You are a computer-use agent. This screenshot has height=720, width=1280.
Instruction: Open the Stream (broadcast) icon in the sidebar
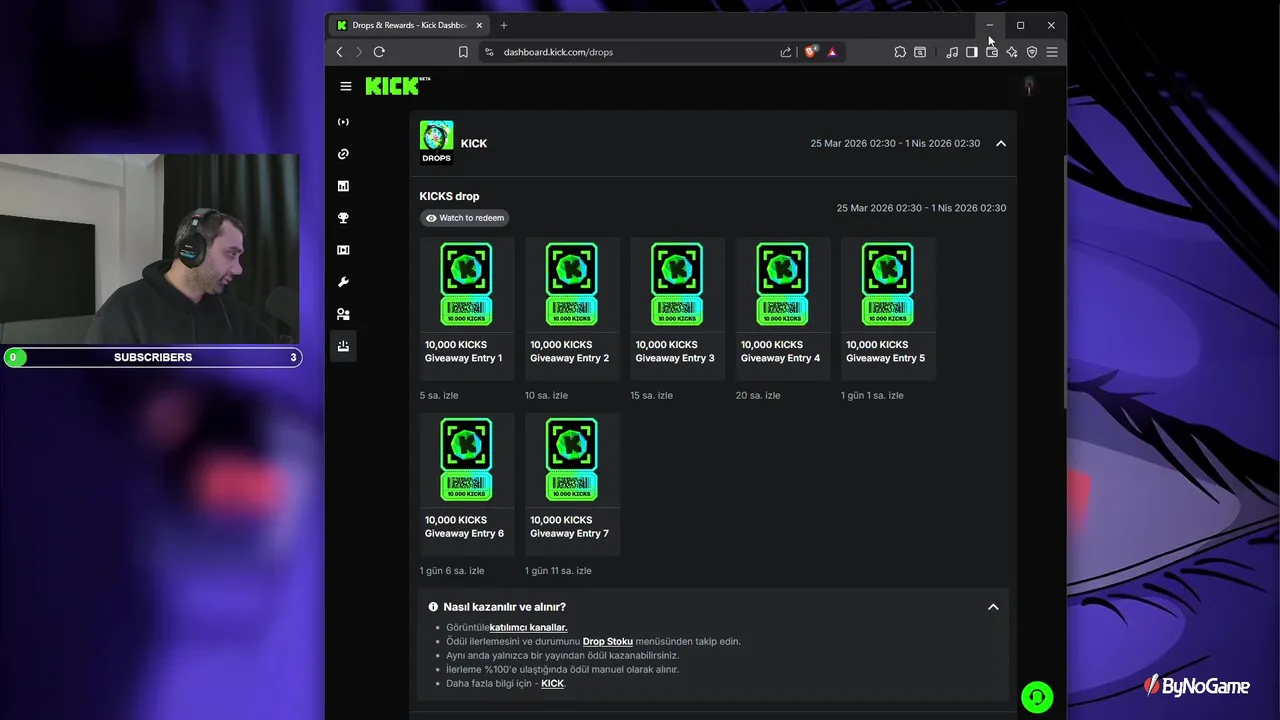(x=343, y=122)
